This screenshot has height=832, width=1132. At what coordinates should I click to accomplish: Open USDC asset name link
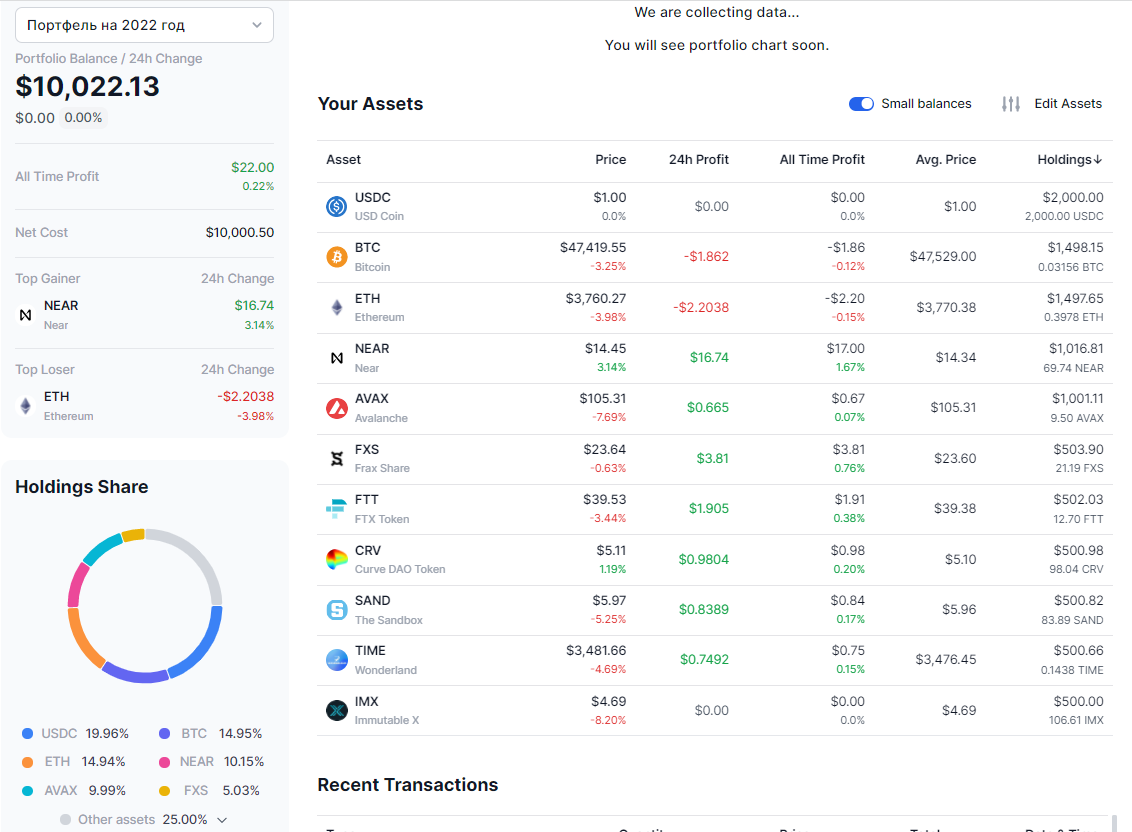pos(373,198)
